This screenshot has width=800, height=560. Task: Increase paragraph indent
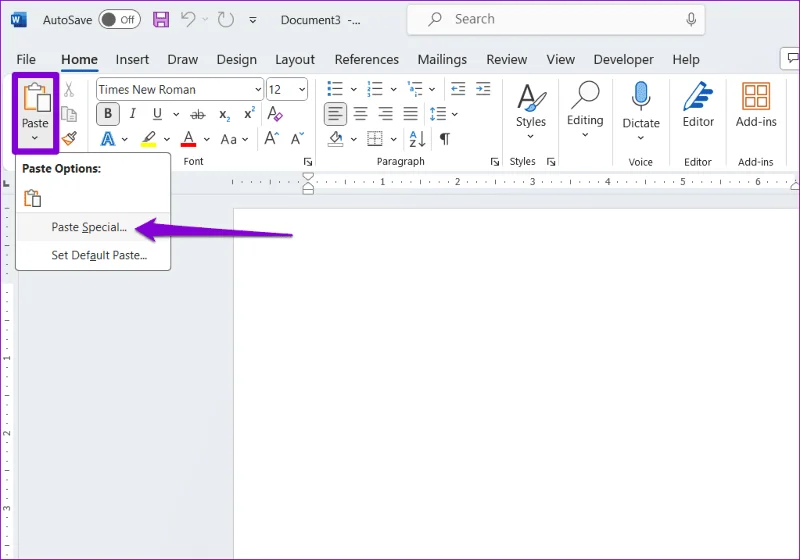pos(483,89)
